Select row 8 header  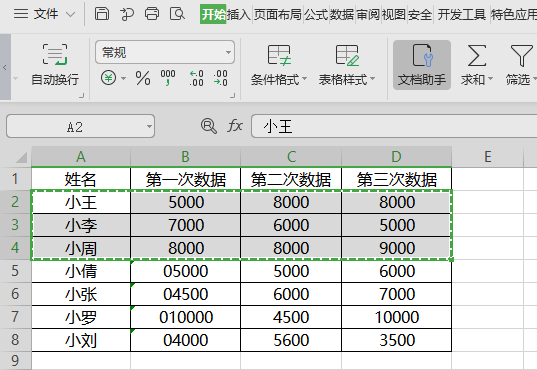point(15,340)
